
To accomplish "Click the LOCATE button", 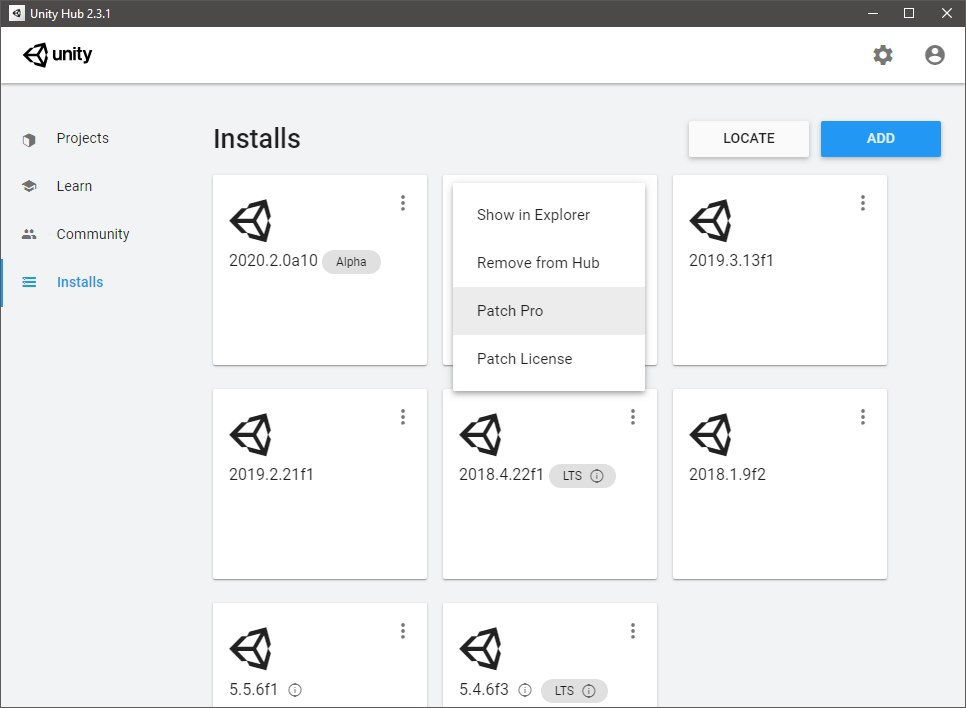I will pyautogui.click(x=749, y=139).
